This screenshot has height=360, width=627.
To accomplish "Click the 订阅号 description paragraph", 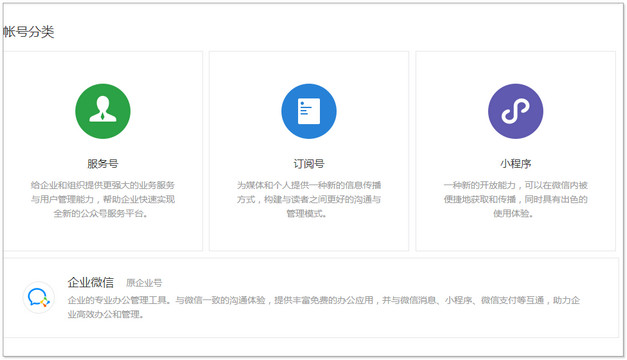I will point(309,199).
